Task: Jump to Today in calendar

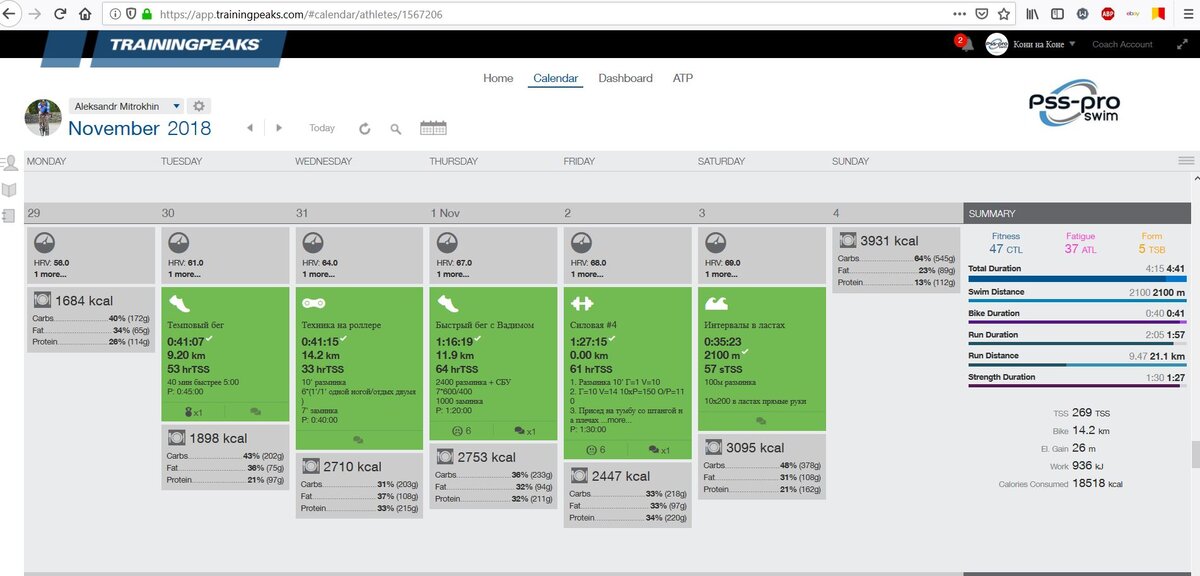Action: pos(322,128)
